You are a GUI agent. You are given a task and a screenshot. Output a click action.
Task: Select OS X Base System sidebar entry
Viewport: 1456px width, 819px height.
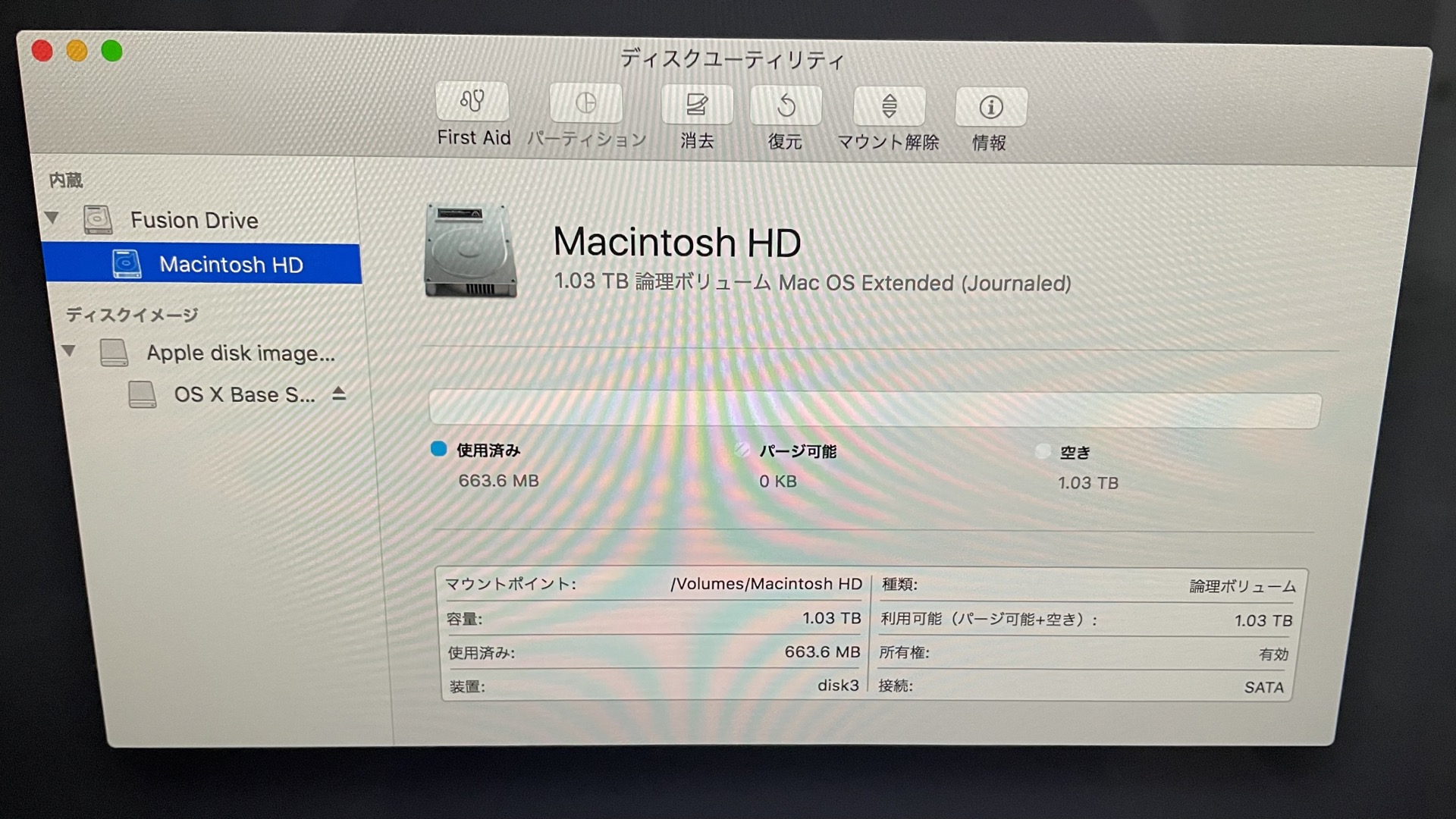point(244,395)
